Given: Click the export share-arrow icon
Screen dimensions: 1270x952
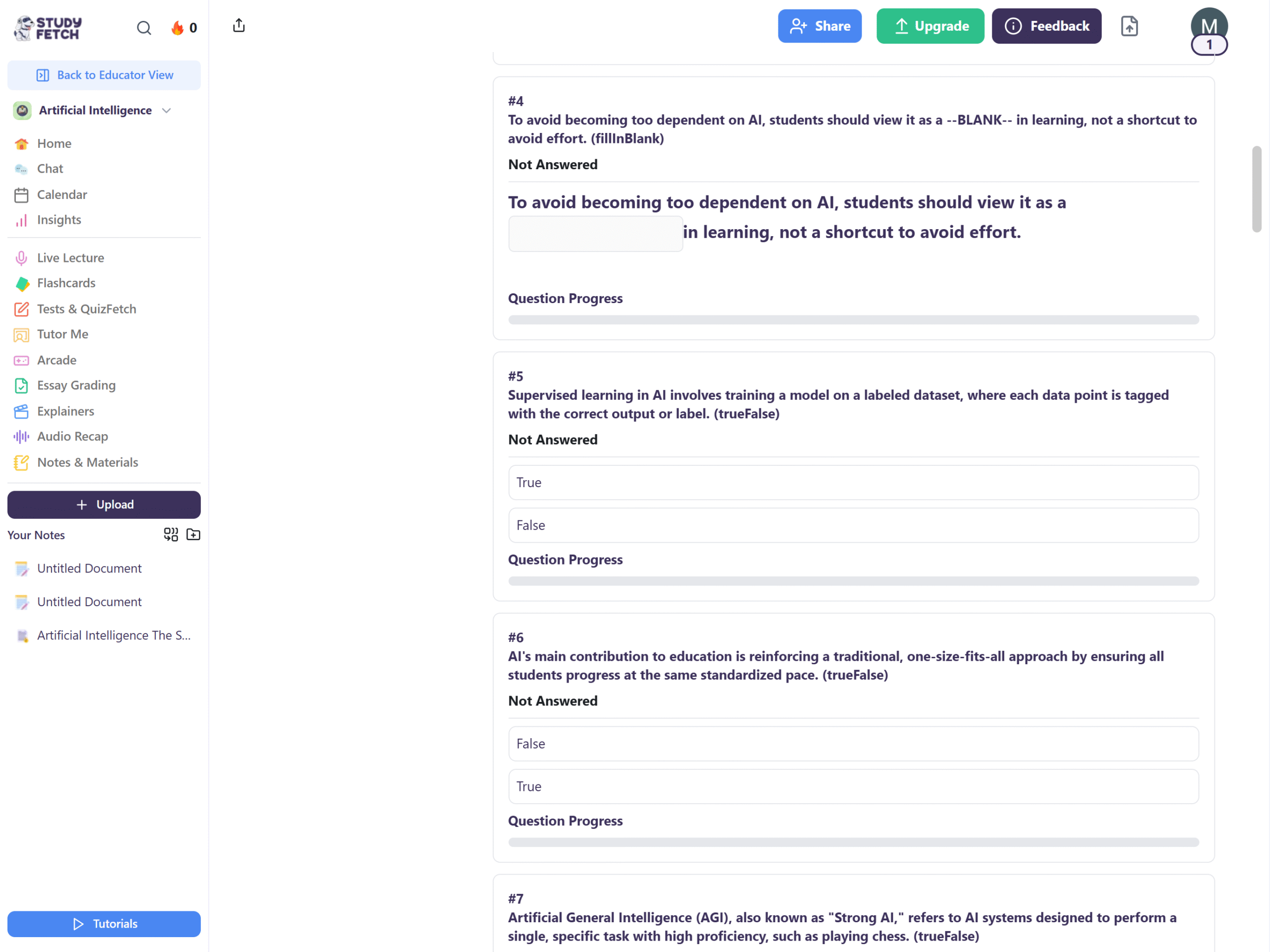Looking at the screenshot, I should 239,26.
